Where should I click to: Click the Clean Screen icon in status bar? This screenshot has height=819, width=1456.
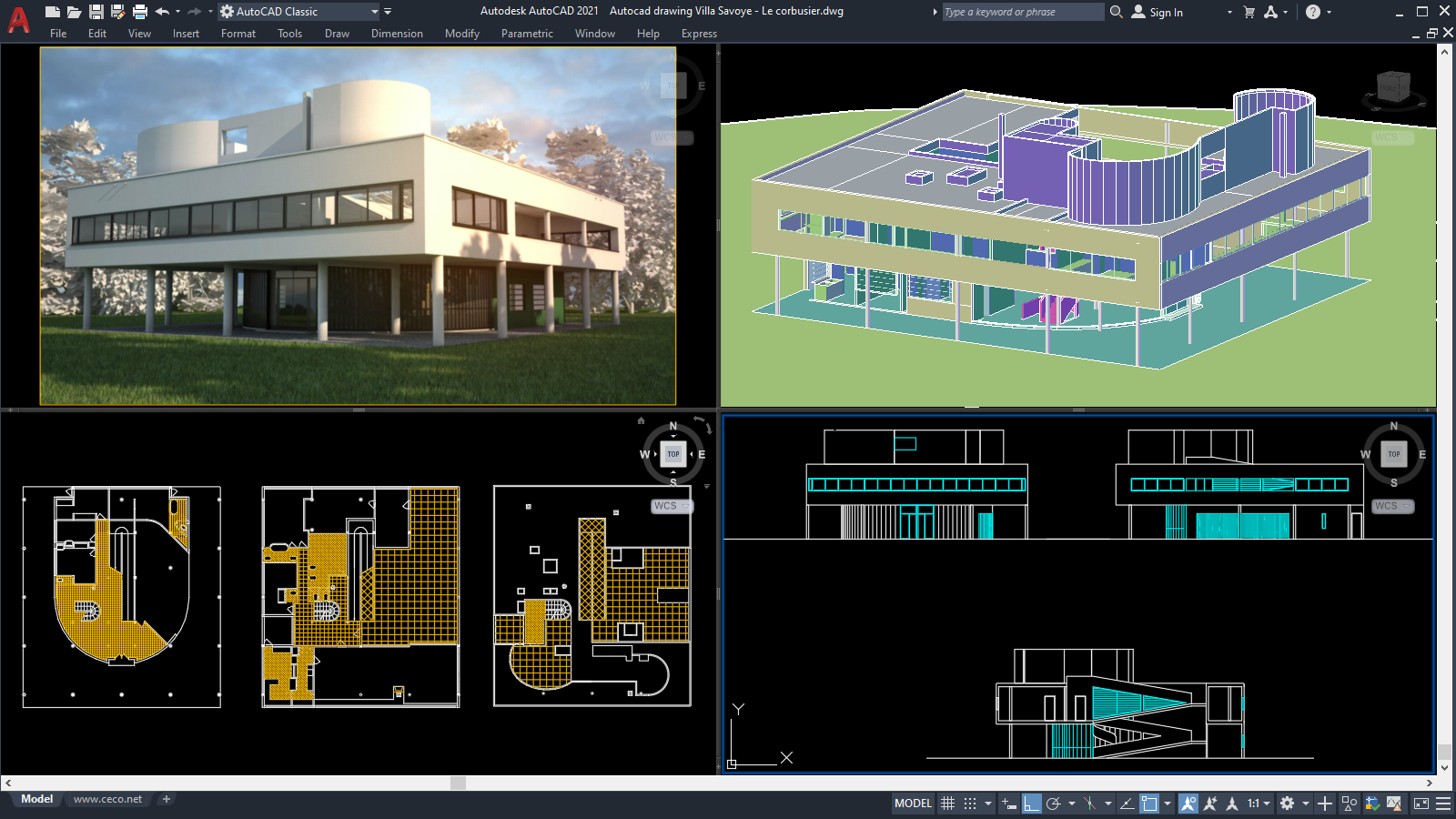1421,804
